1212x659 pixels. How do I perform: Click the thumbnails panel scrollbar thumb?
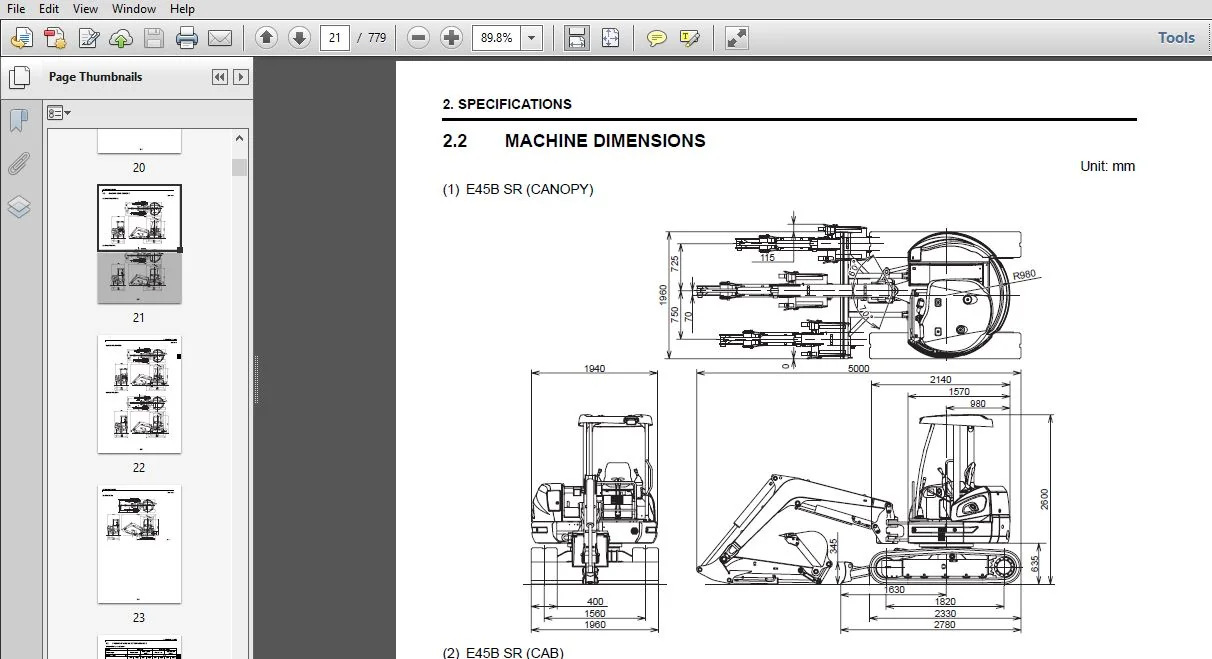(239, 167)
